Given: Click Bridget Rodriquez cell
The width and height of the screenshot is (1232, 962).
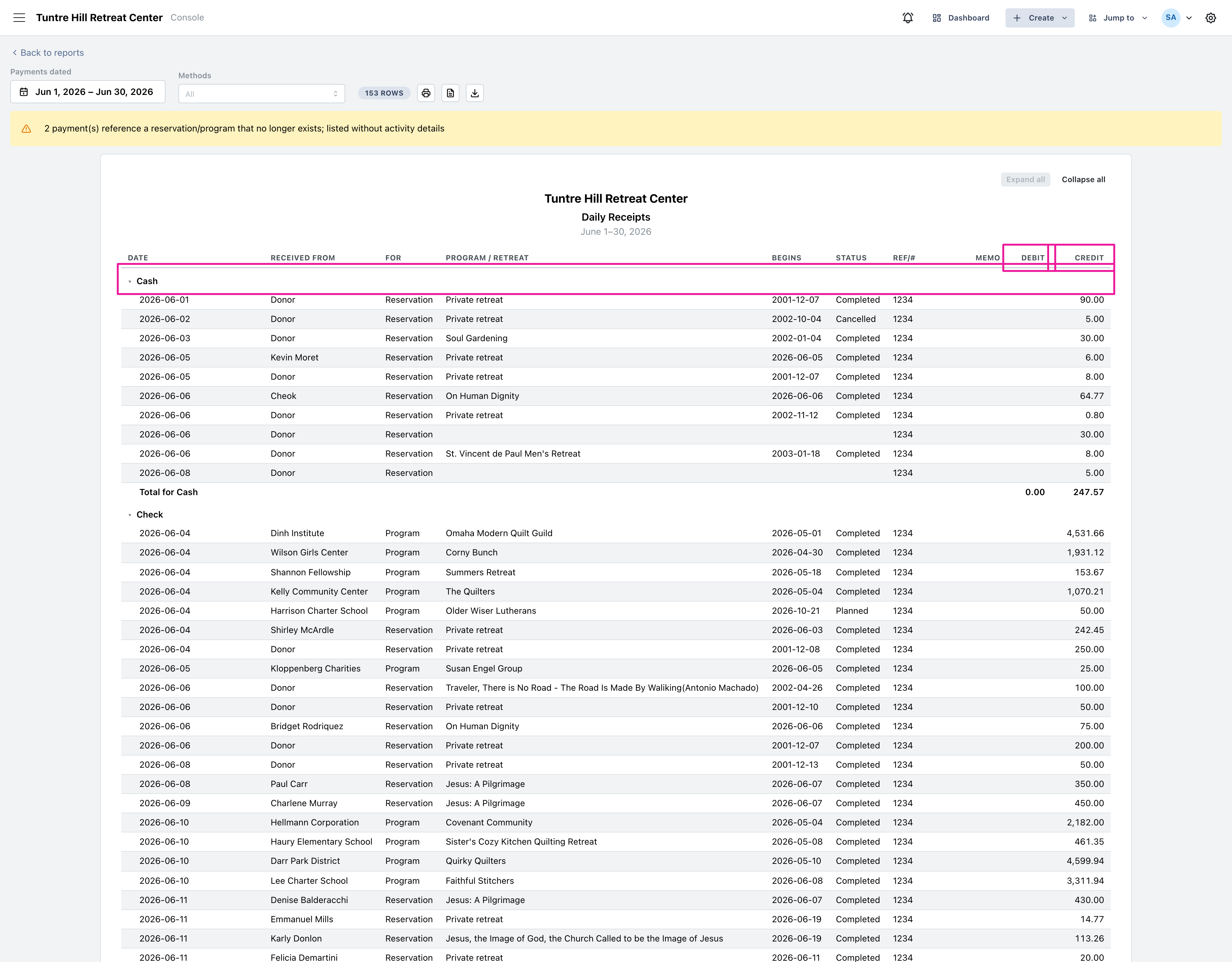Looking at the screenshot, I should (307, 726).
